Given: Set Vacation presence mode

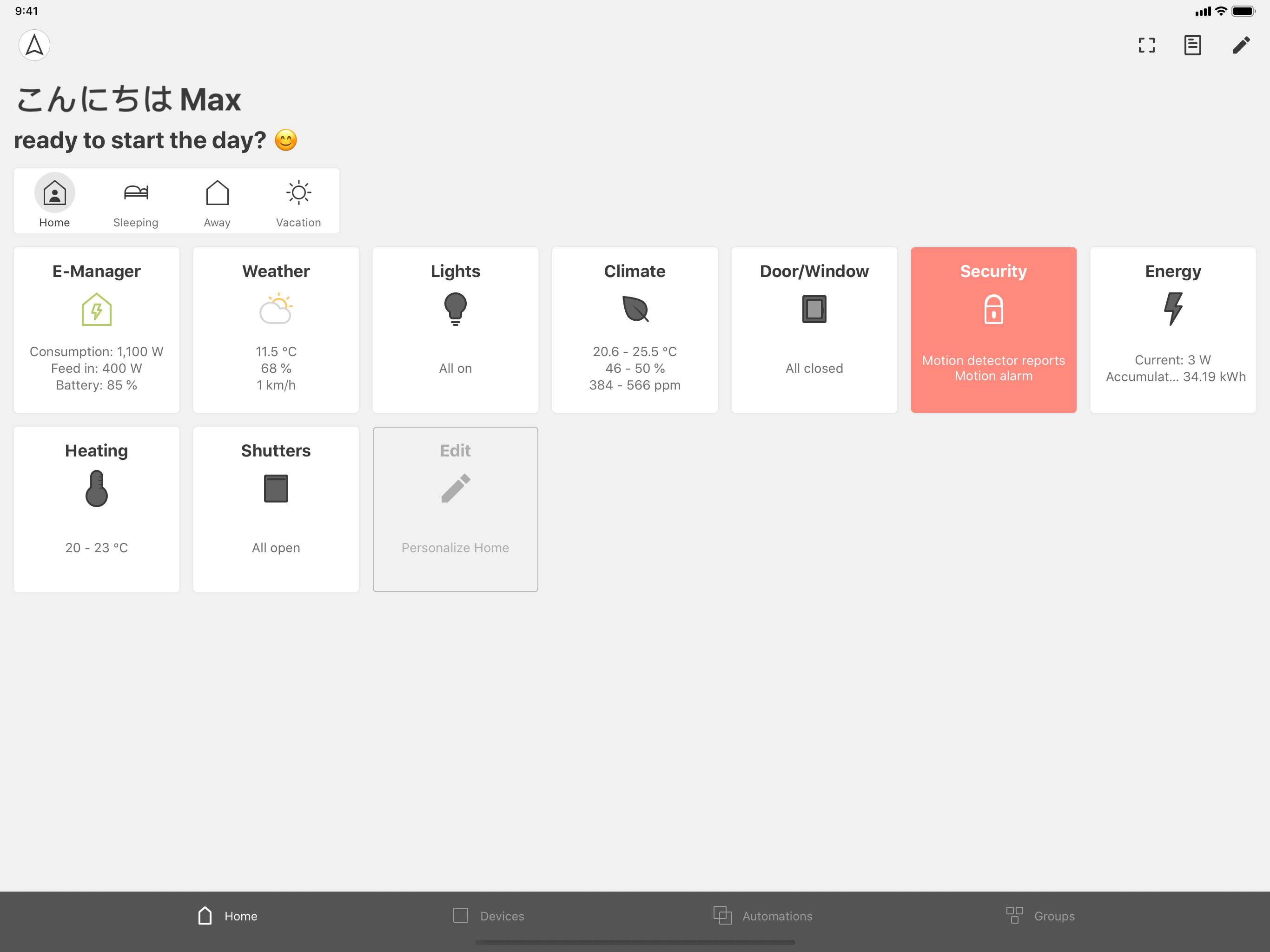Looking at the screenshot, I should [x=298, y=201].
